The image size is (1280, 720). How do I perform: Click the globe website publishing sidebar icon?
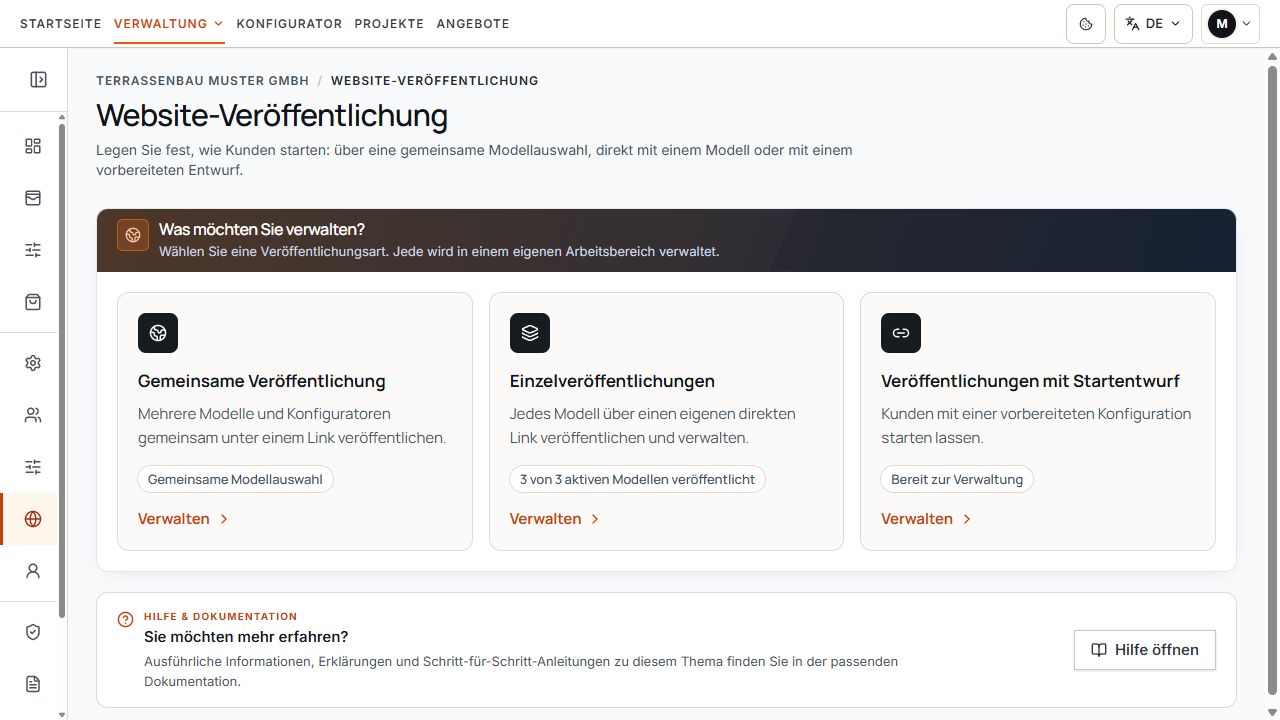click(x=33, y=519)
